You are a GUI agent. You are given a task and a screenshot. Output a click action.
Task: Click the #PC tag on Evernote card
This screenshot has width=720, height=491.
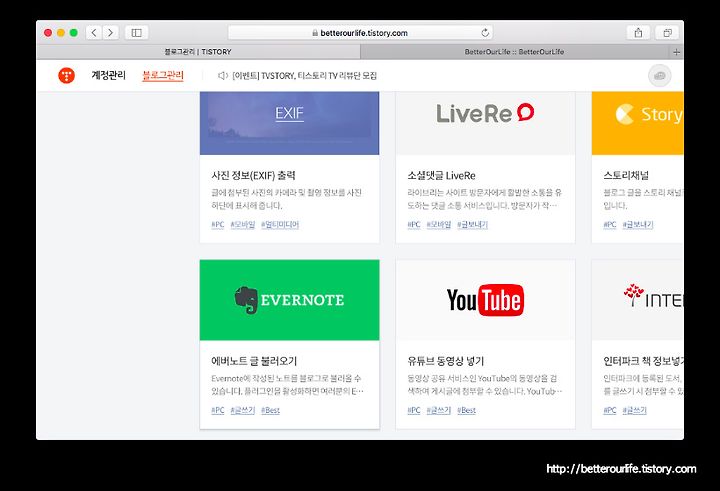[218, 410]
